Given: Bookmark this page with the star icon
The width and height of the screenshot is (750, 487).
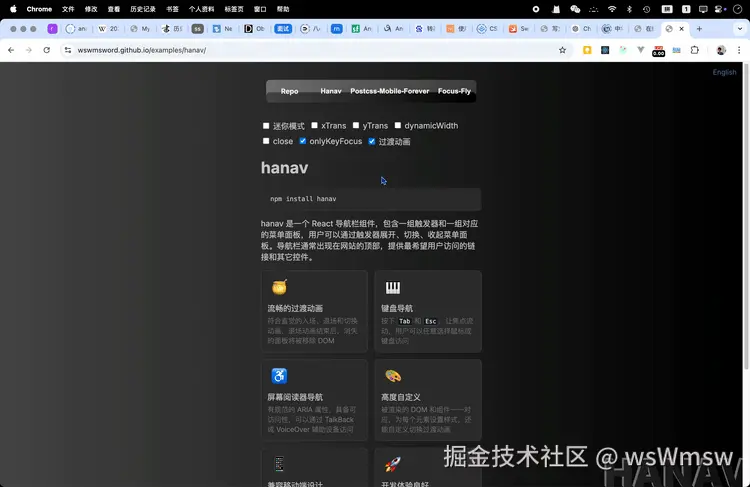Looking at the screenshot, I should pyautogui.click(x=562, y=50).
